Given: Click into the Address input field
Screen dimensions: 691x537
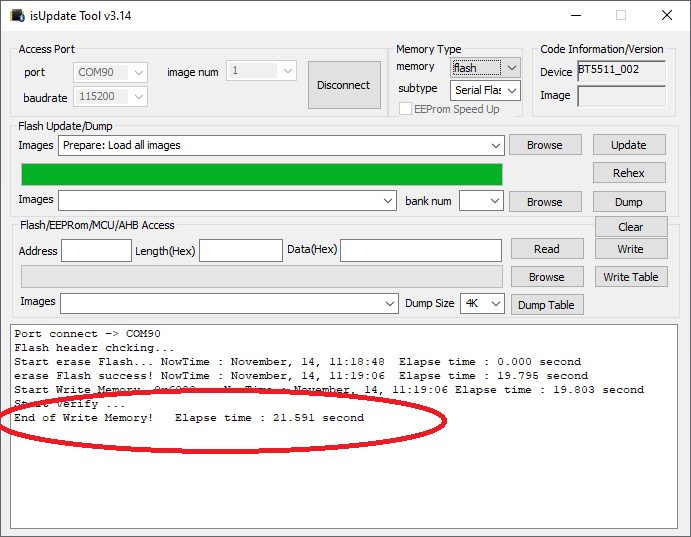Looking at the screenshot, I should pyautogui.click(x=96, y=250).
